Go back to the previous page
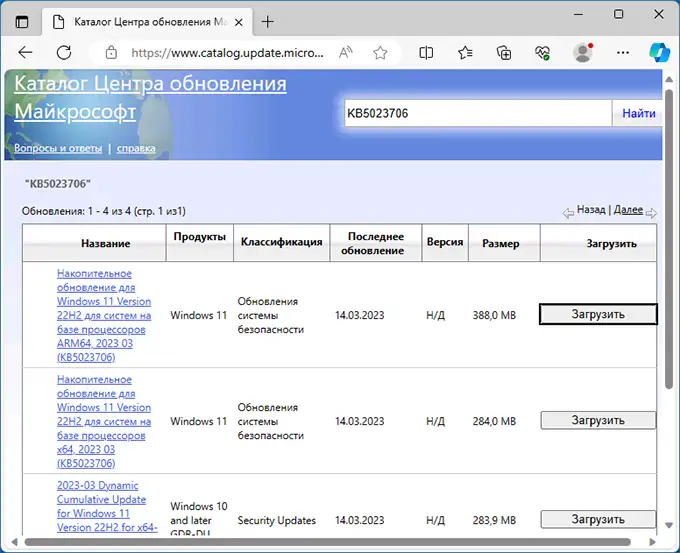Viewport: 680px width, 553px height. [x=26, y=53]
